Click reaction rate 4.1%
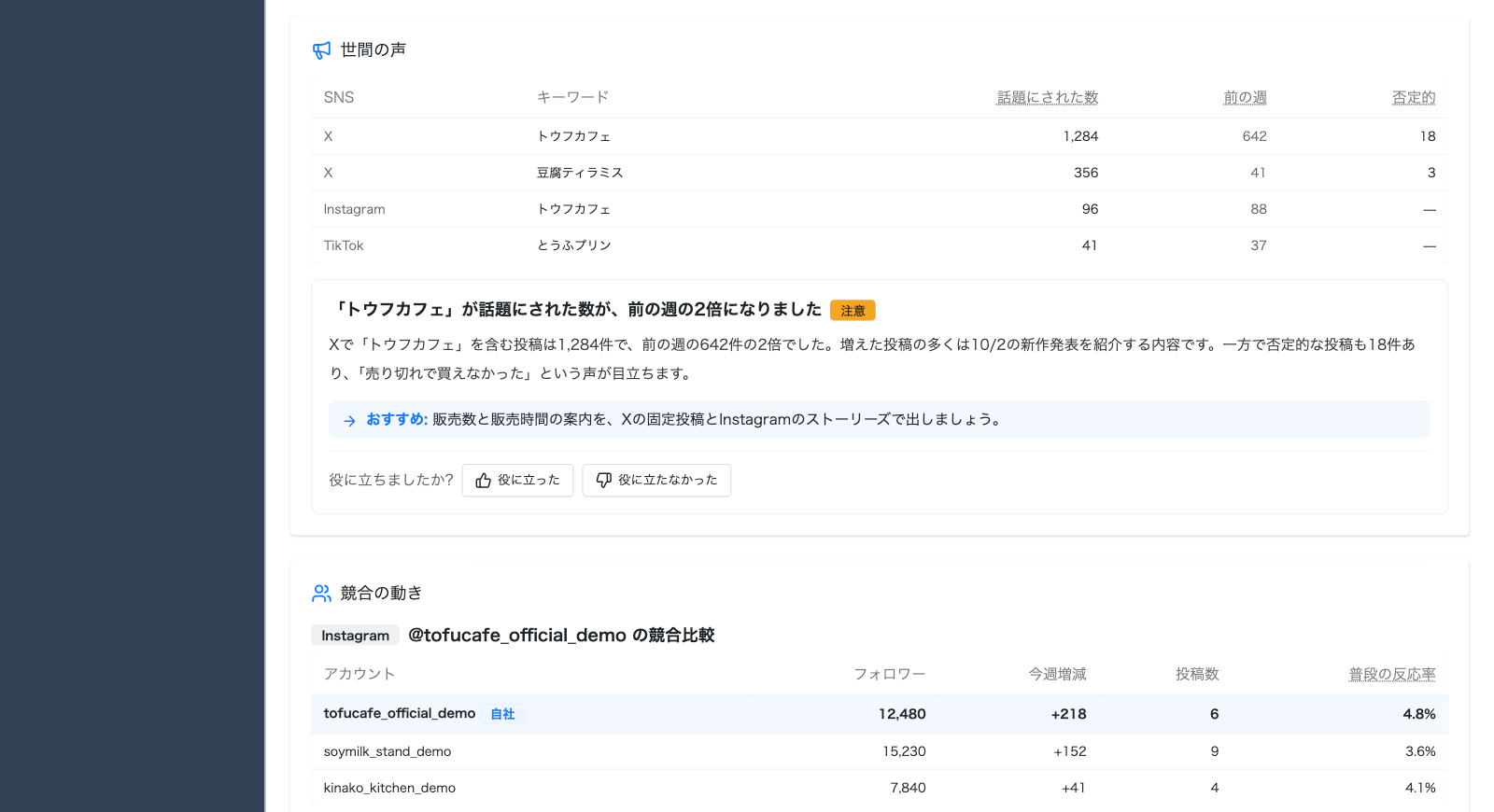Image resolution: width=1494 pixels, height=812 pixels. [1420, 788]
